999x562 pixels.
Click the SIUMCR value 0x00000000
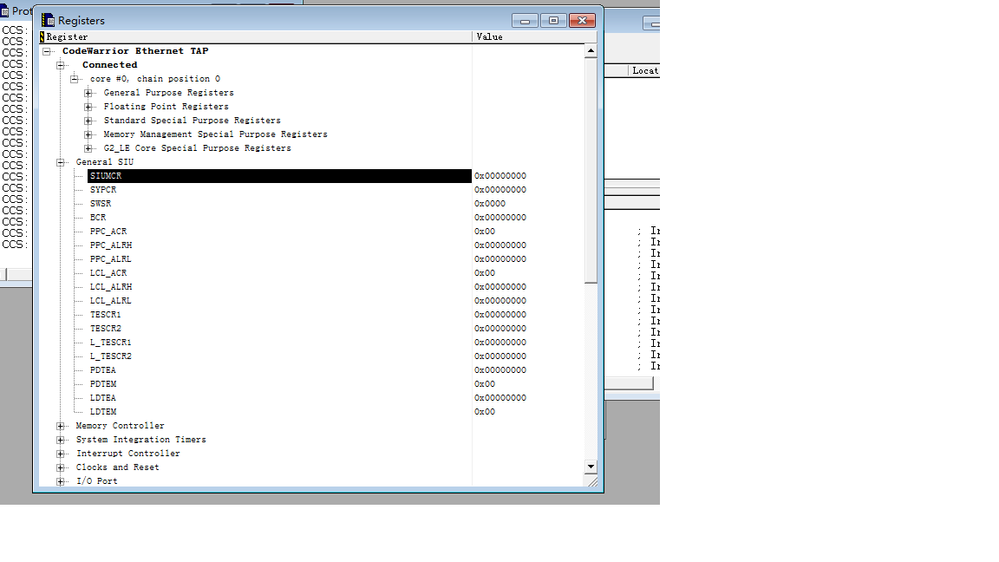coord(500,176)
